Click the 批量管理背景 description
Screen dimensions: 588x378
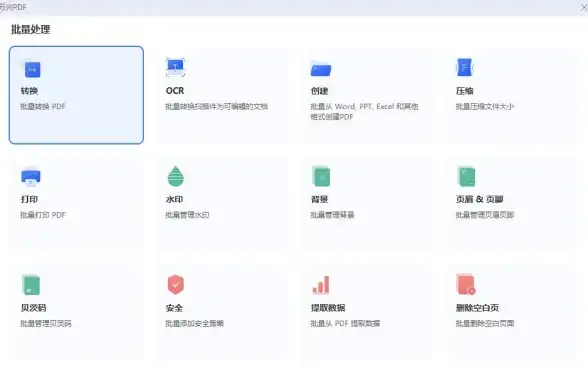pyautogui.click(x=332, y=215)
